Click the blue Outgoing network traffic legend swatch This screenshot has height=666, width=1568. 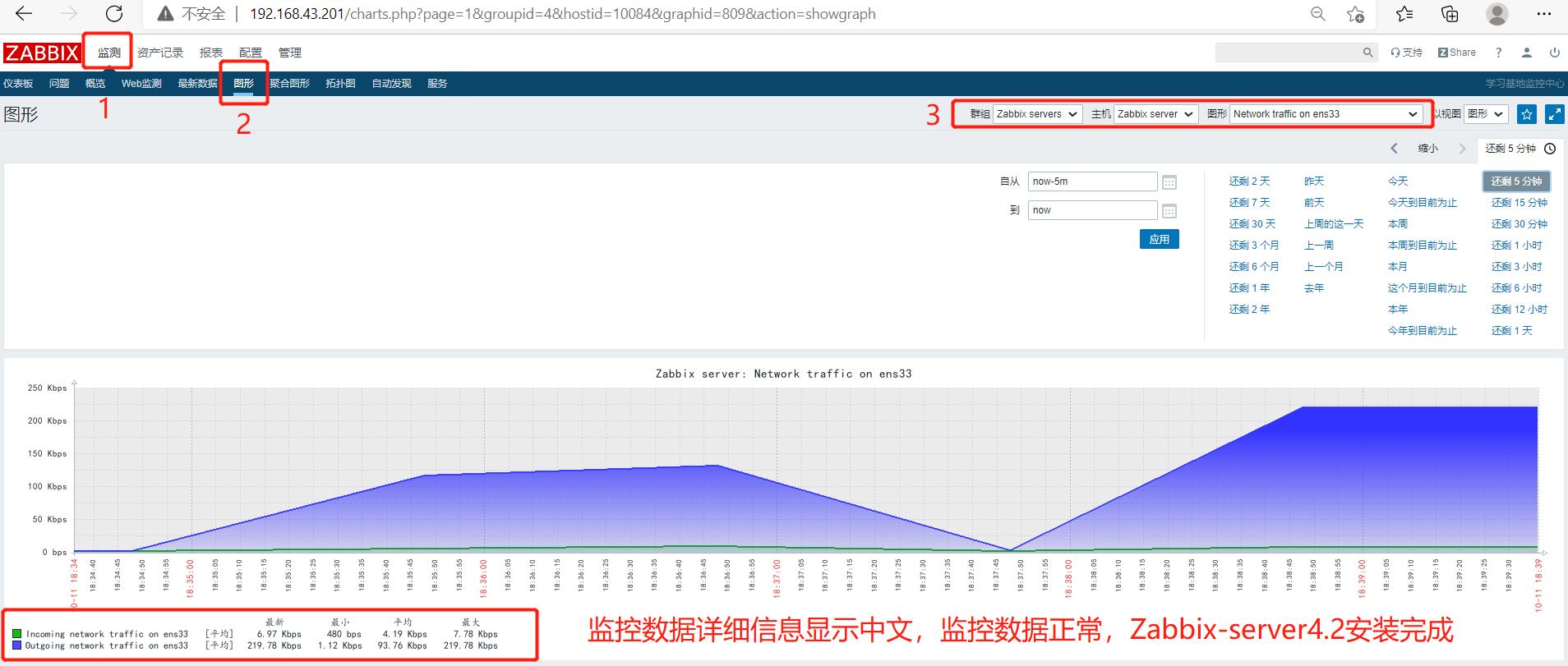pyautogui.click(x=17, y=645)
